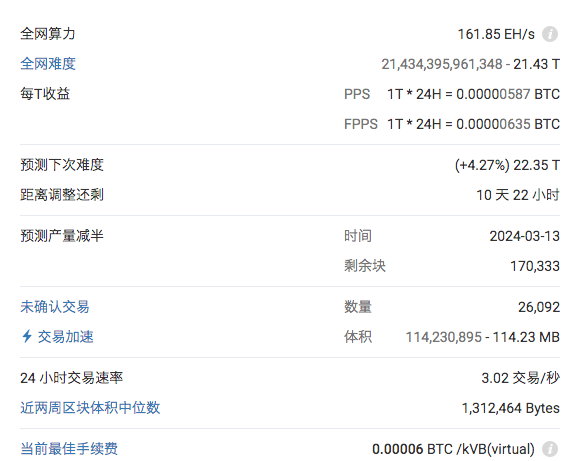Click the 数量 label
Screen dimensions: 574x461
[358, 307]
